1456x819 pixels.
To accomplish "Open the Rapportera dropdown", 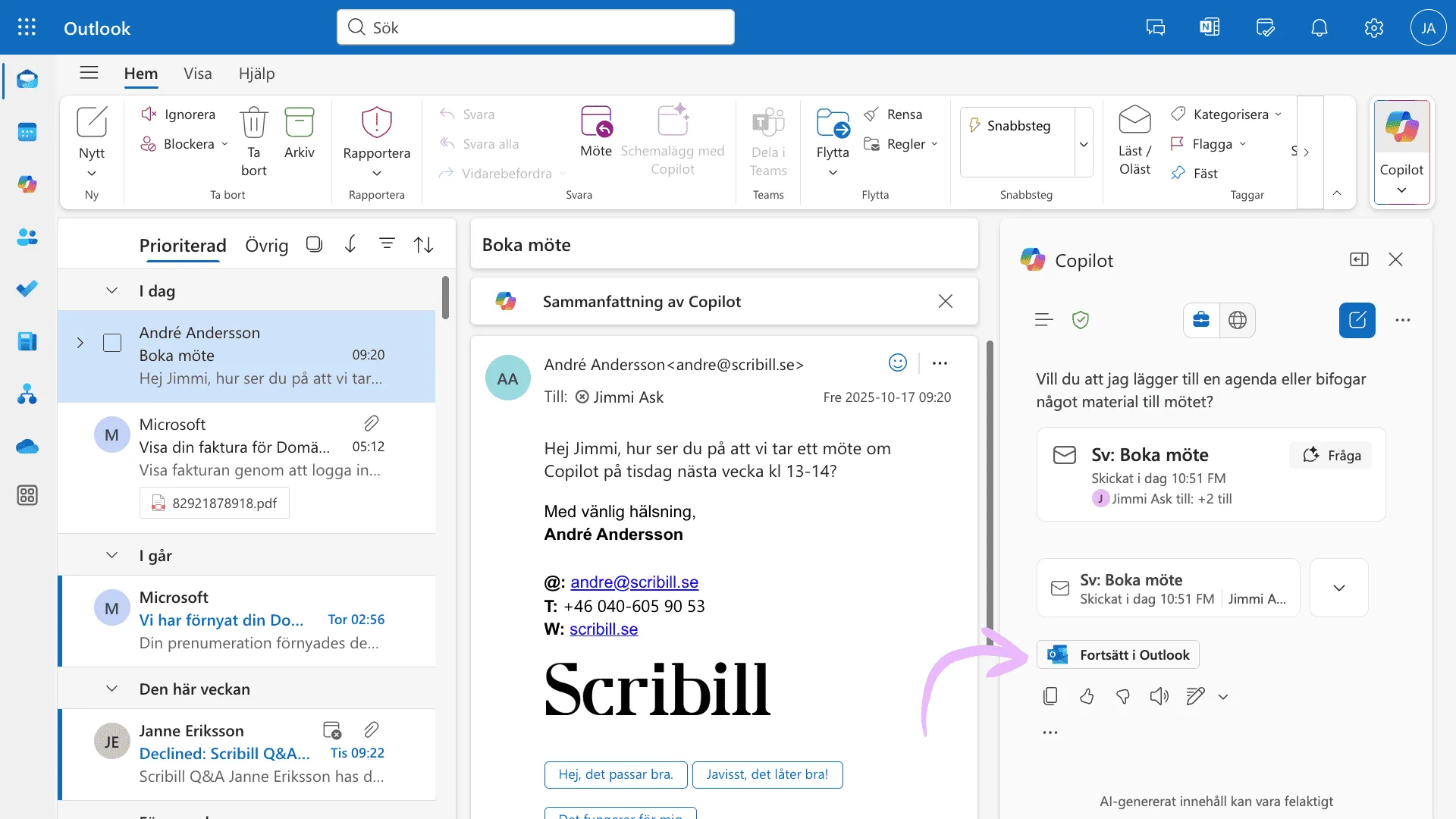I will [377, 174].
